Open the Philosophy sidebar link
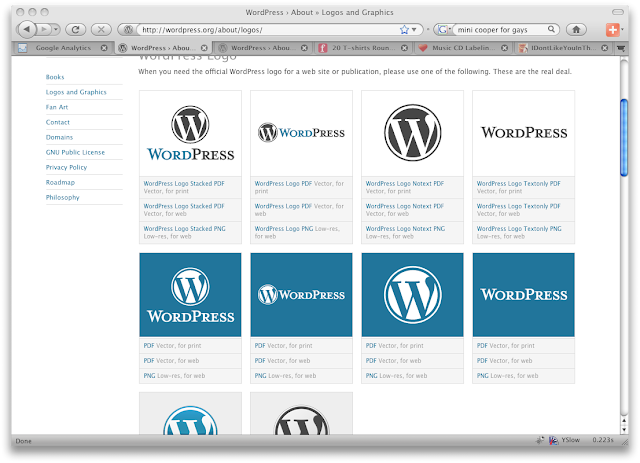This screenshot has width=640, height=463. click(62, 198)
